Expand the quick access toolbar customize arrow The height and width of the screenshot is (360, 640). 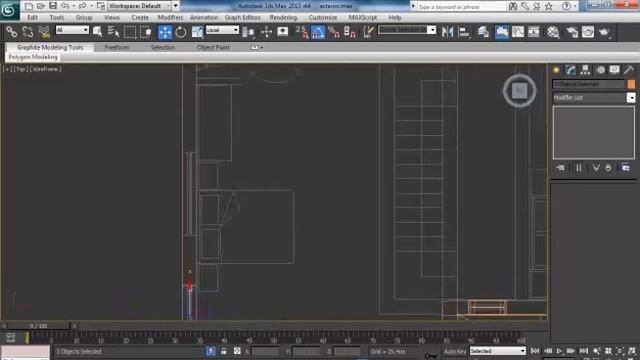176,6
